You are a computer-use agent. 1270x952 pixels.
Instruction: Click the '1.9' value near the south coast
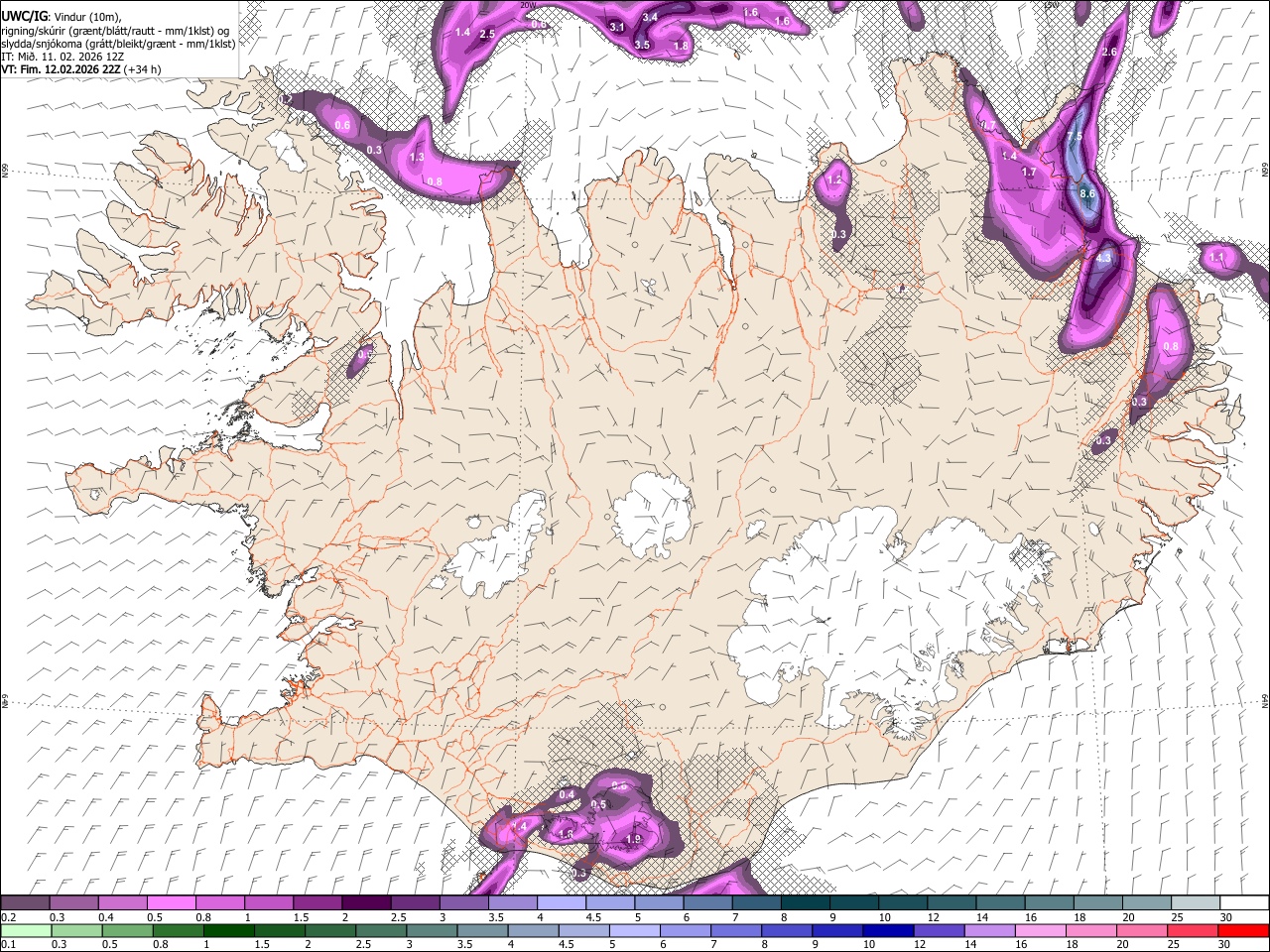point(633,840)
